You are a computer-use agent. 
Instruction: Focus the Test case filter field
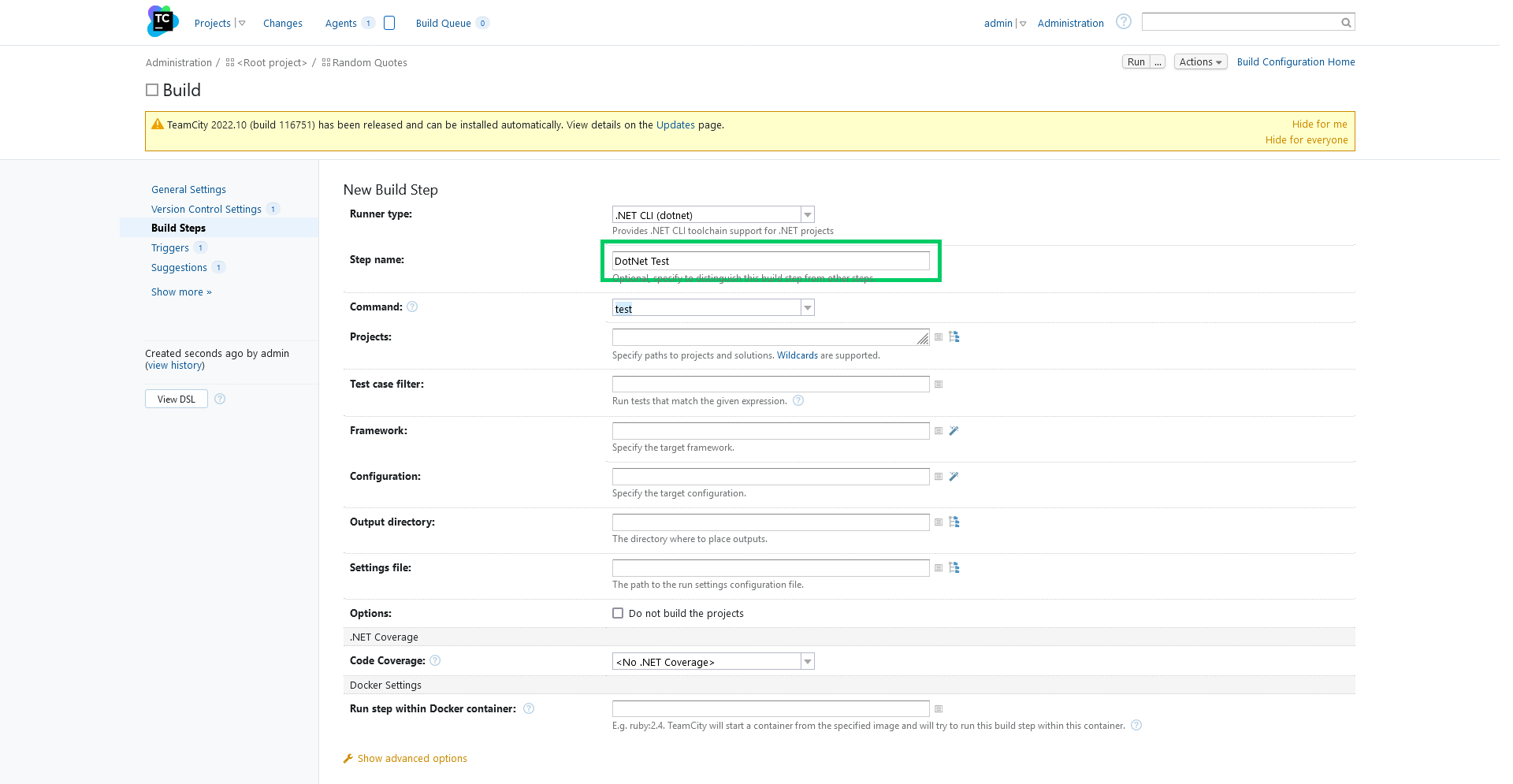[x=771, y=385]
